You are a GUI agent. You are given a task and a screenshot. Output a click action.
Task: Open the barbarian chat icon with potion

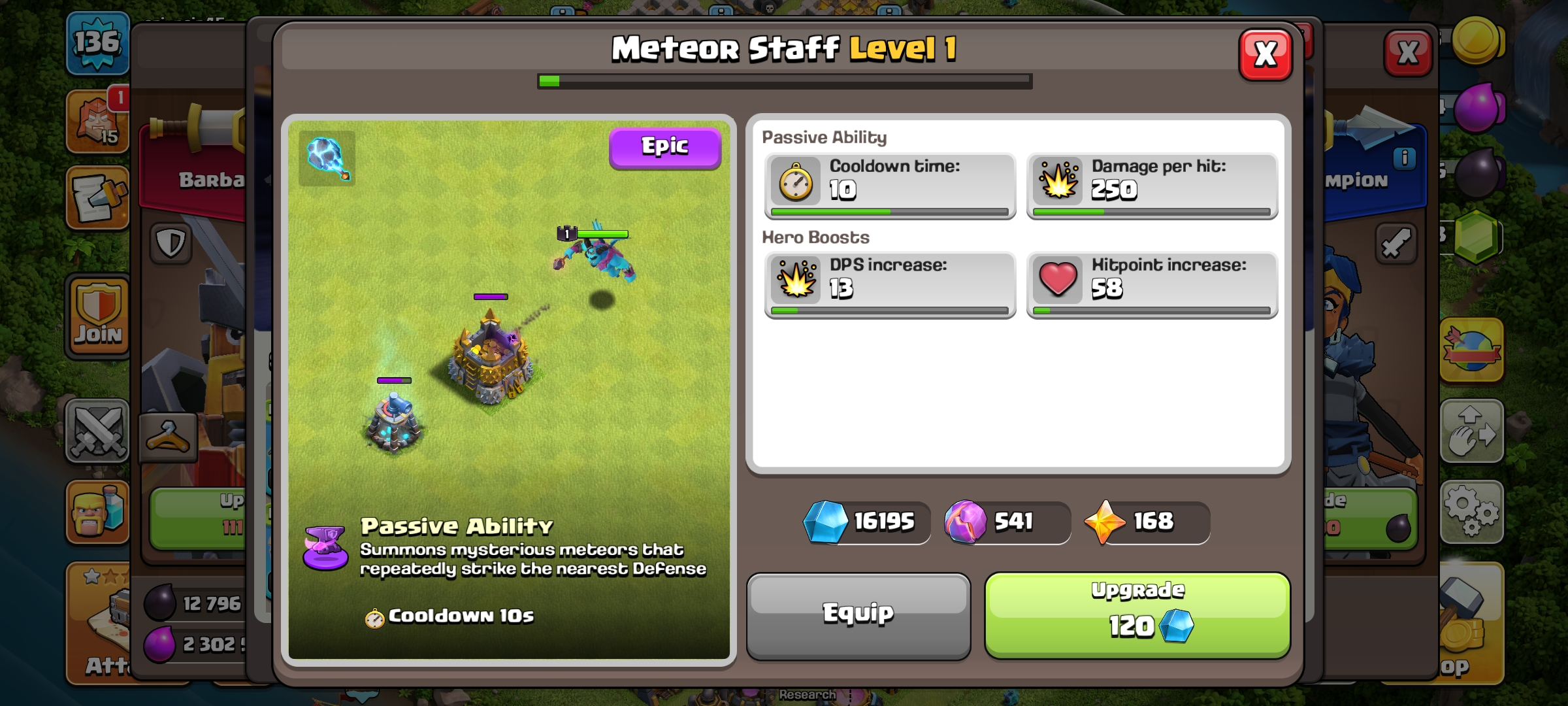click(97, 512)
